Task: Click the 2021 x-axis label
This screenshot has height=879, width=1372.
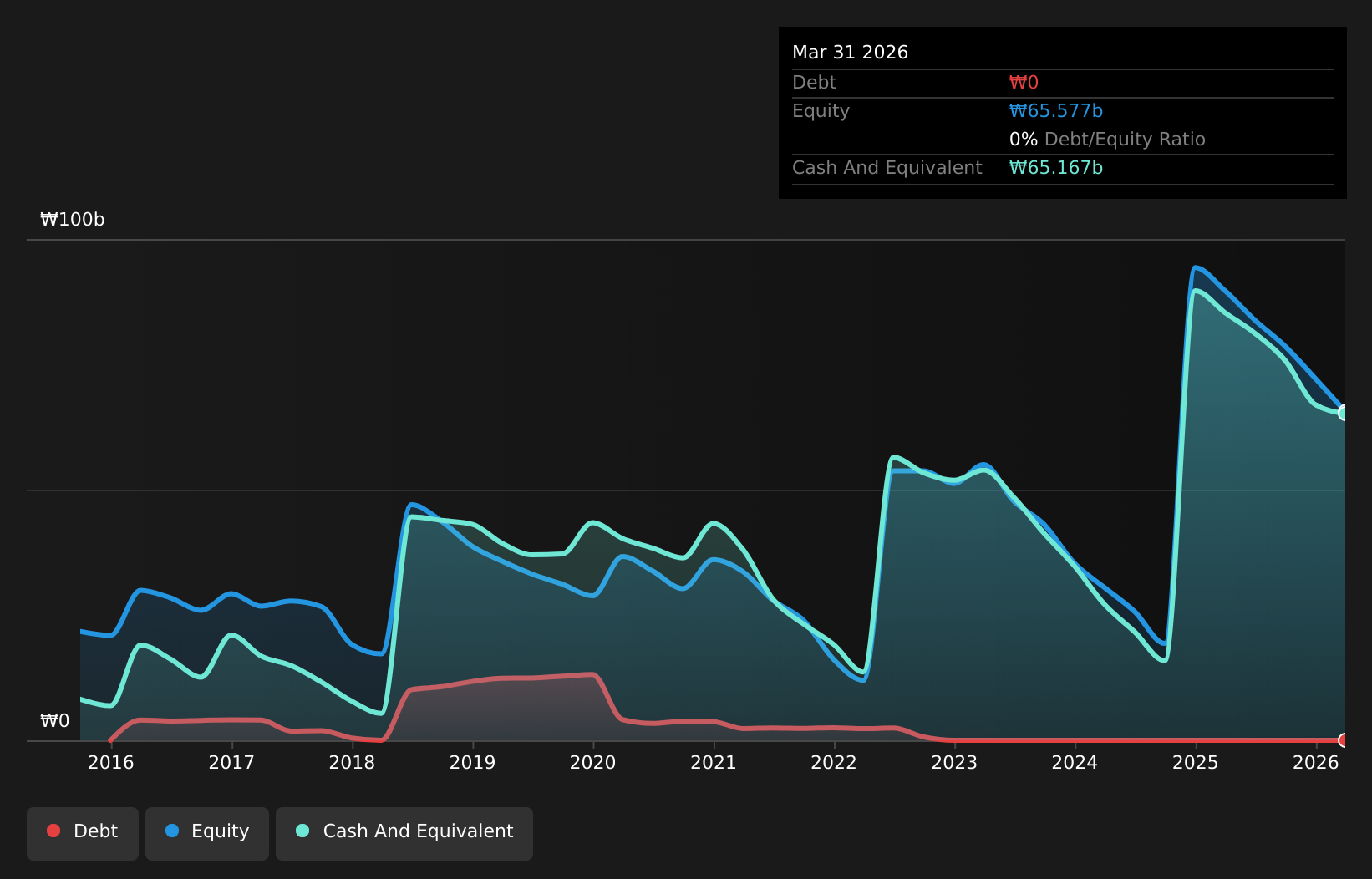Action: pos(714,762)
